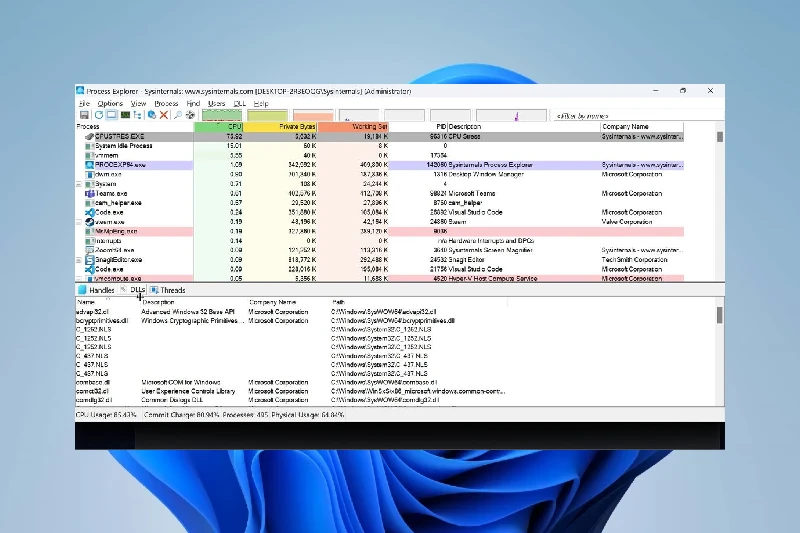
Task: Select the Find Window's Process crosshair icon
Action: (x=190, y=115)
